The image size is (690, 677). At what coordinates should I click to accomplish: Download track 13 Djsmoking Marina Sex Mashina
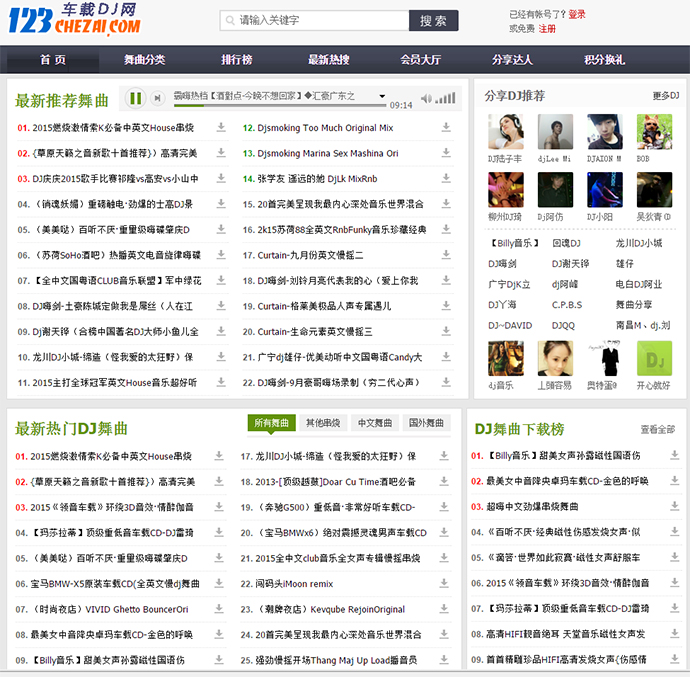(x=446, y=153)
